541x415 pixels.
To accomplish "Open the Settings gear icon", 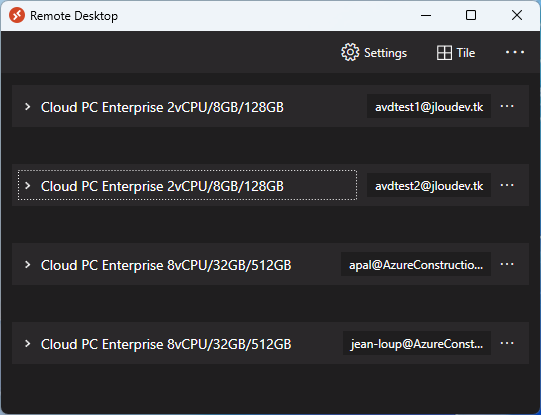I will tap(350, 52).
